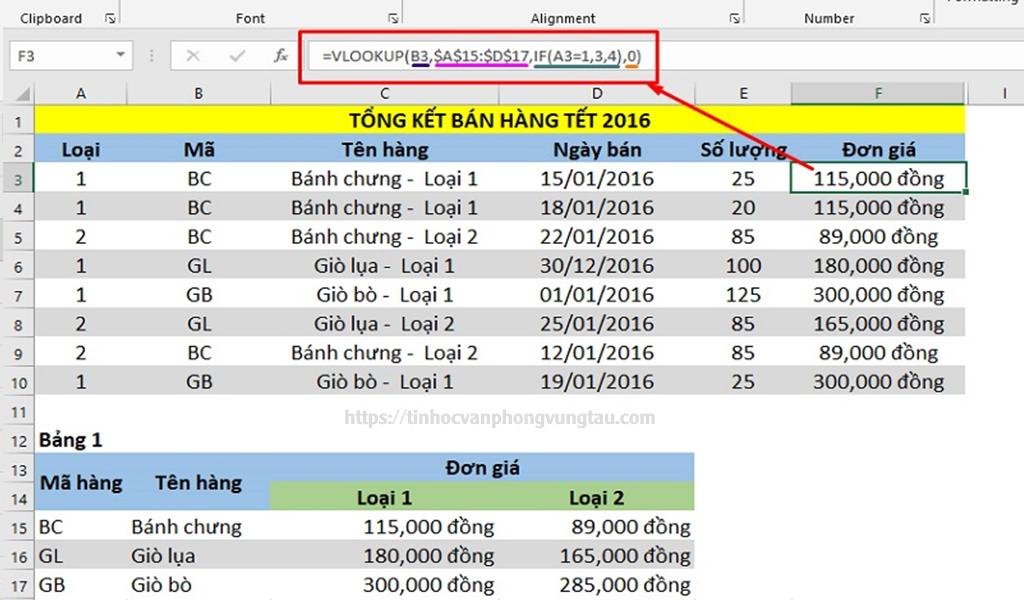Screen dimensions: 1024x600
Task: Click the Mã hàng header cell
Action: pyautogui.click(x=80, y=482)
